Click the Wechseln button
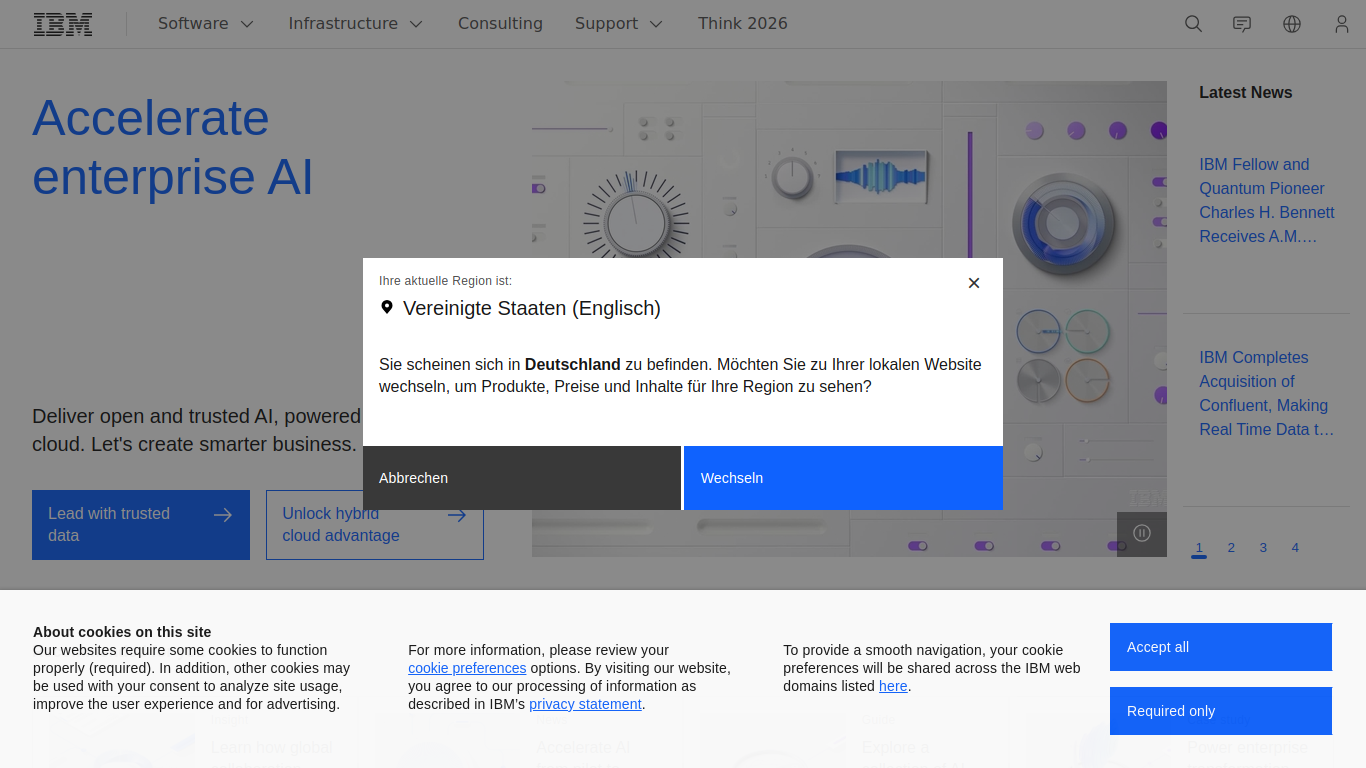Viewport: 1366px width, 768px height. 843,478
